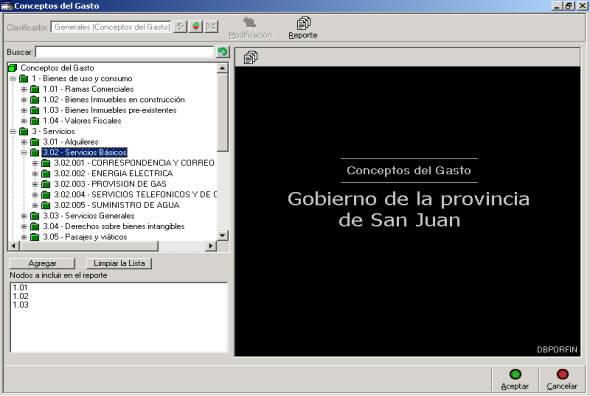Expand the 3.01 - Alquileres node

click(24, 142)
